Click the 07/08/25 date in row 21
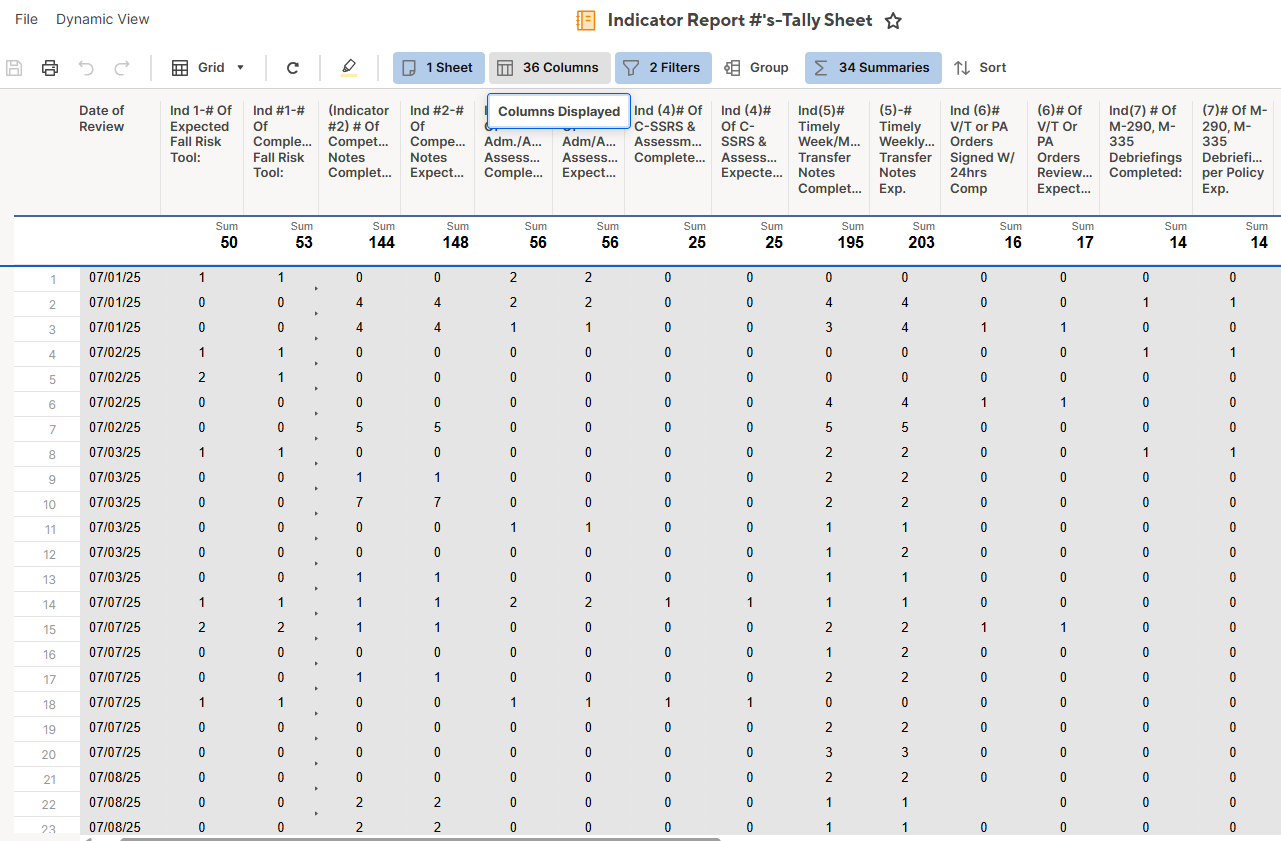Screen dimensions: 1281x841 (115, 777)
